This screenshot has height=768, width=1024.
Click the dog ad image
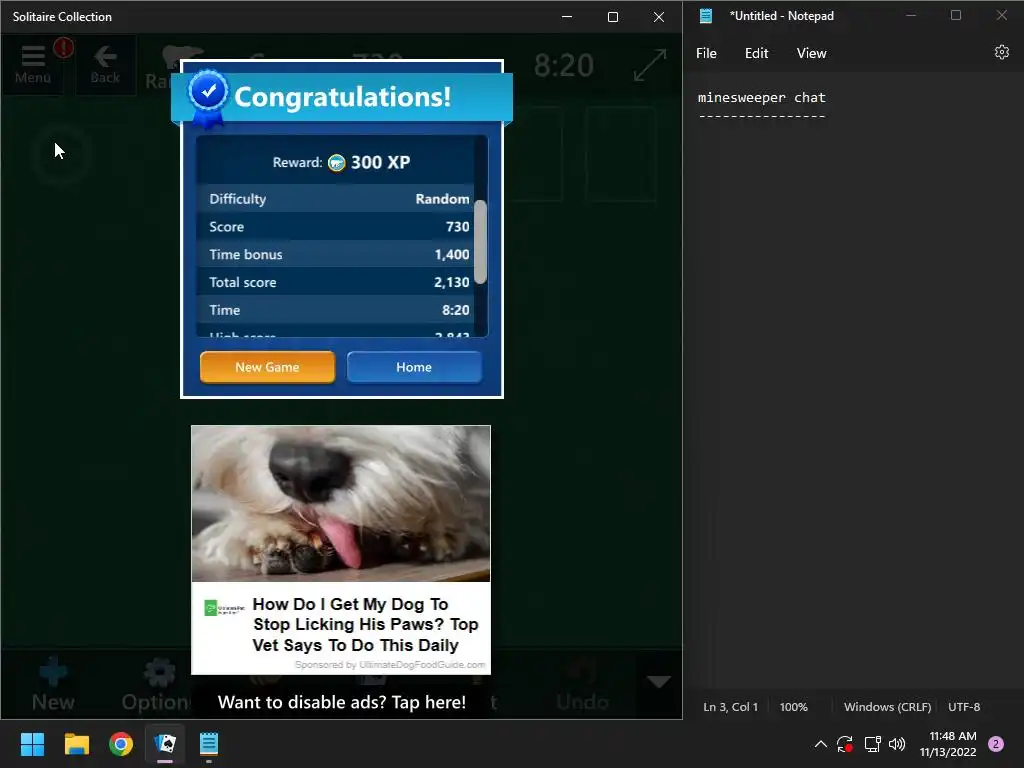click(341, 504)
